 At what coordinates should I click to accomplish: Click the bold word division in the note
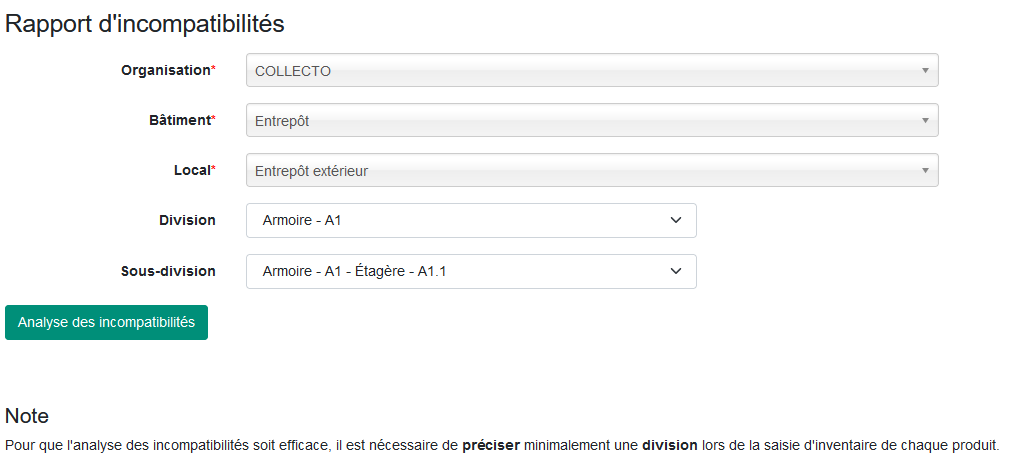pyautogui.click(x=669, y=446)
